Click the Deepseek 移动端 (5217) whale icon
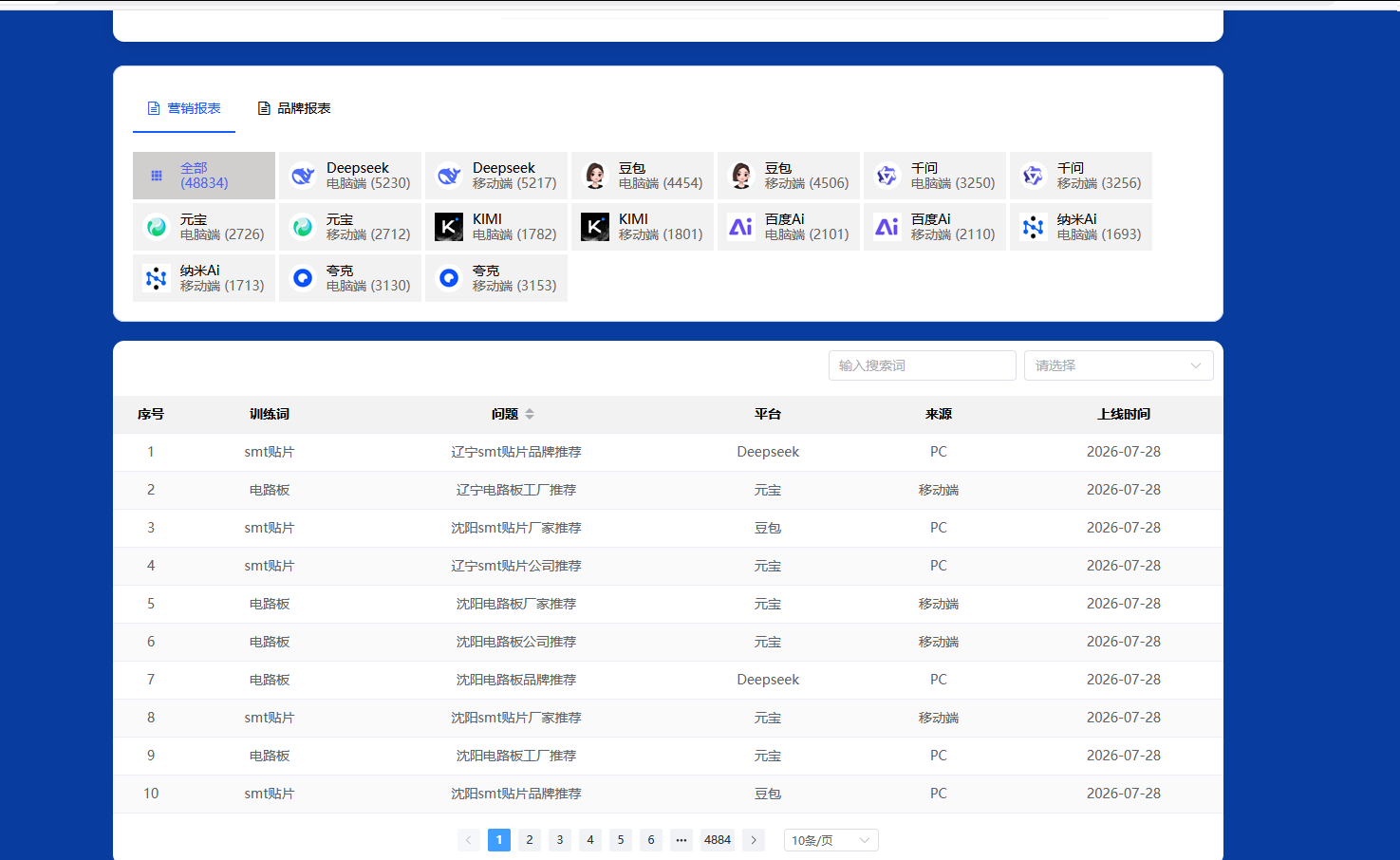1400x860 pixels. pos(449,176)
